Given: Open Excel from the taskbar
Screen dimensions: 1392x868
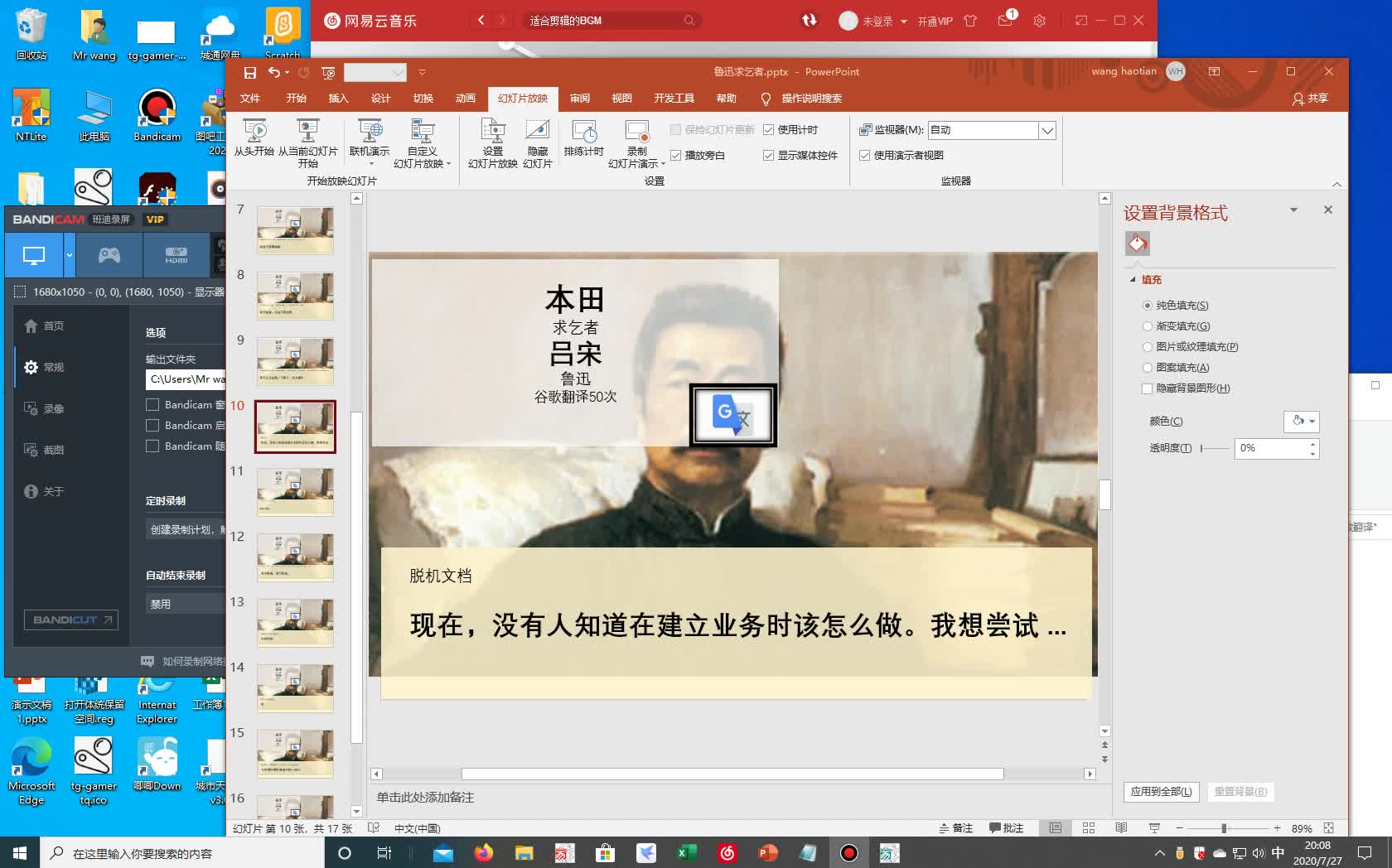Looking at the screenshot, I should (686, 852).
